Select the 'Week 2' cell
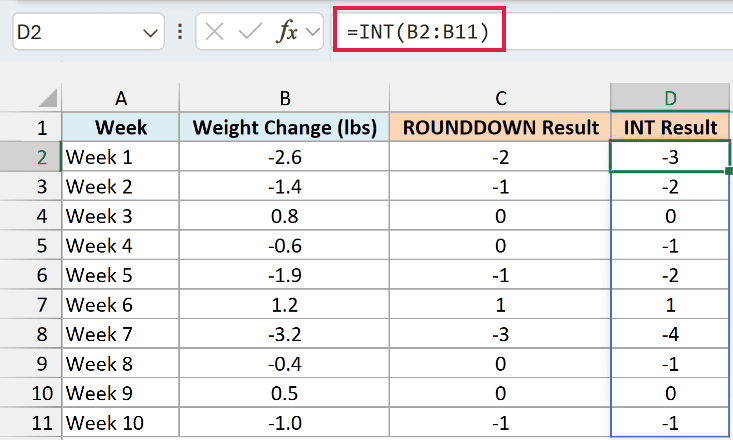 click(121, 186)
